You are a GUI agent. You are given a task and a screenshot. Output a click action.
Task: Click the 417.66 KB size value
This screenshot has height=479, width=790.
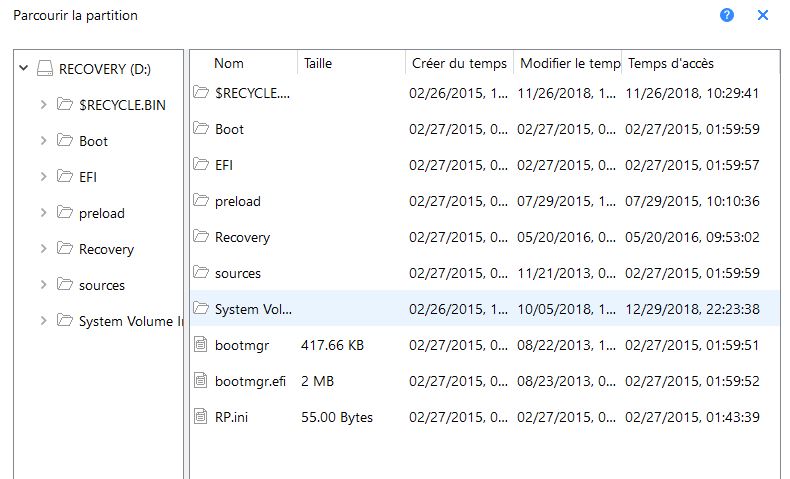333,346
